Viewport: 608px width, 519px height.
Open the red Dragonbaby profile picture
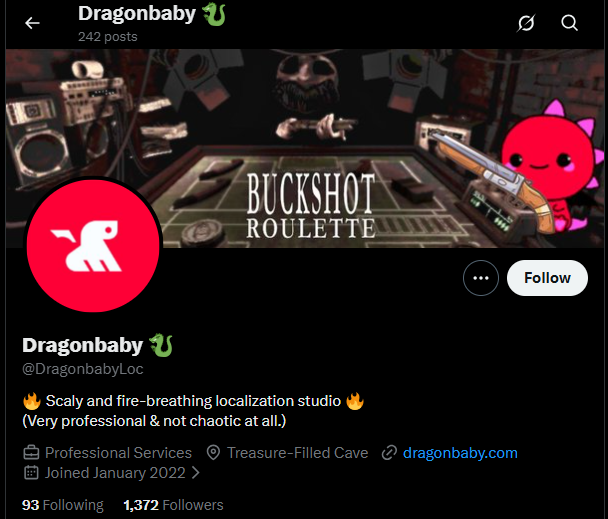coord(93,246)
